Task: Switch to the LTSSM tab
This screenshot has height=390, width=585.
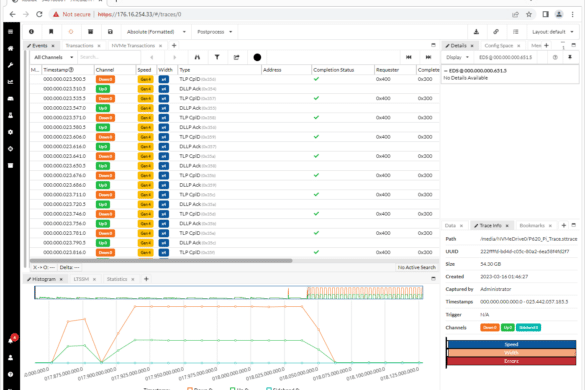Action: click(x=81, y=279)
